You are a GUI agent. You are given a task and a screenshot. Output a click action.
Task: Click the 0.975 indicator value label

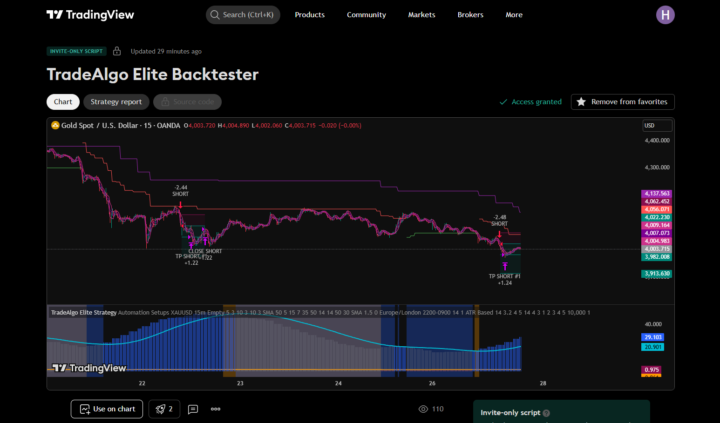coord(652,370)
